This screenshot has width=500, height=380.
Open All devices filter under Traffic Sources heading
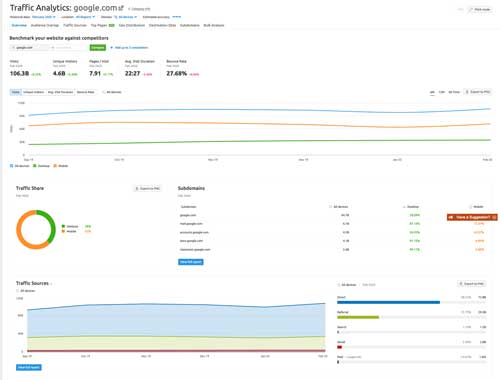(26, 291)
